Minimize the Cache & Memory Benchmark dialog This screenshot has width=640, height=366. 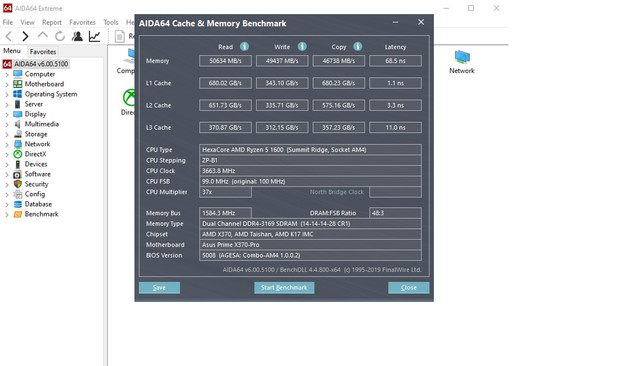pyautogui.click(x=395, y=22)
